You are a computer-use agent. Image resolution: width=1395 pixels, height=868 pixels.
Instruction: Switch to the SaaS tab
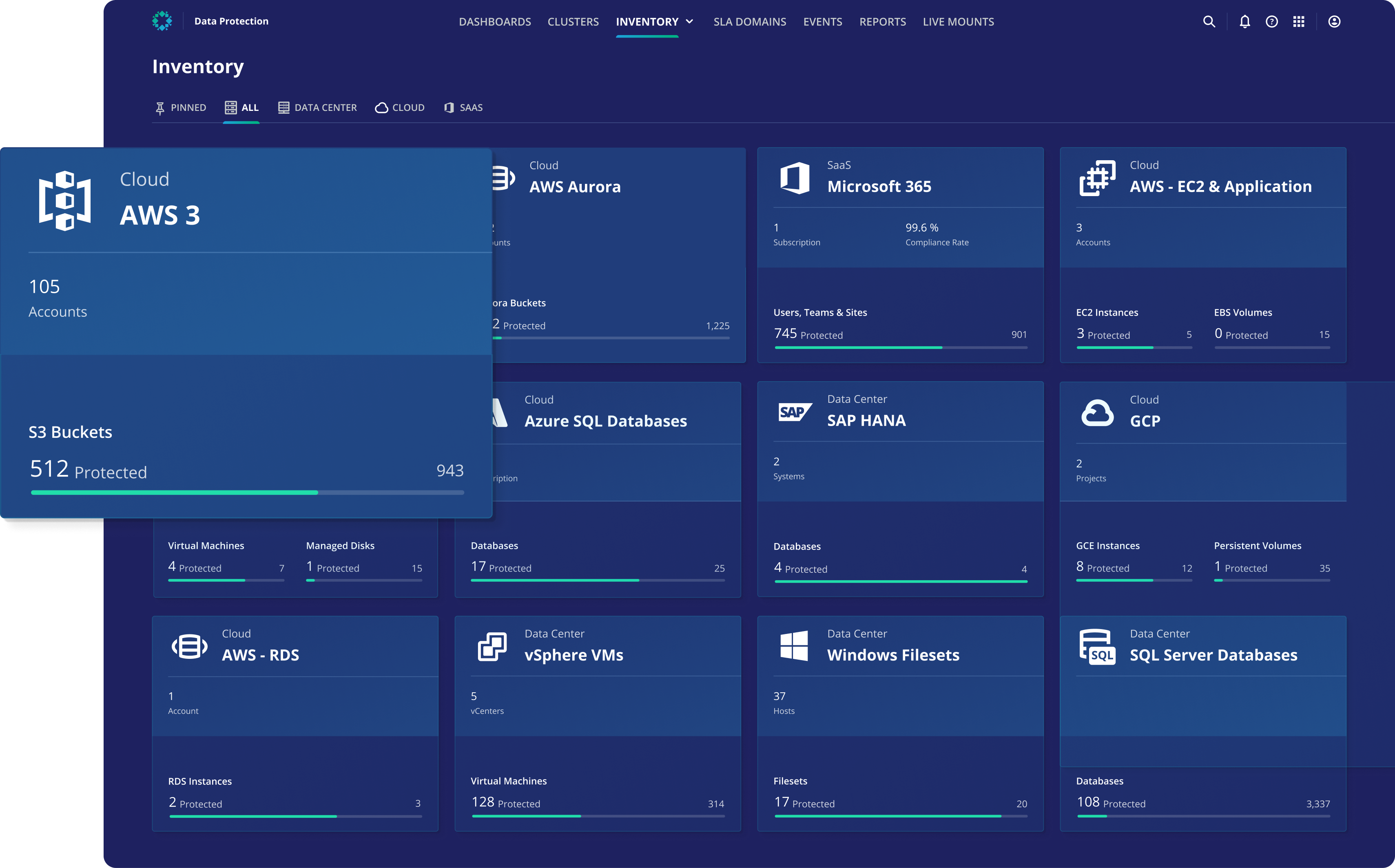463,108
